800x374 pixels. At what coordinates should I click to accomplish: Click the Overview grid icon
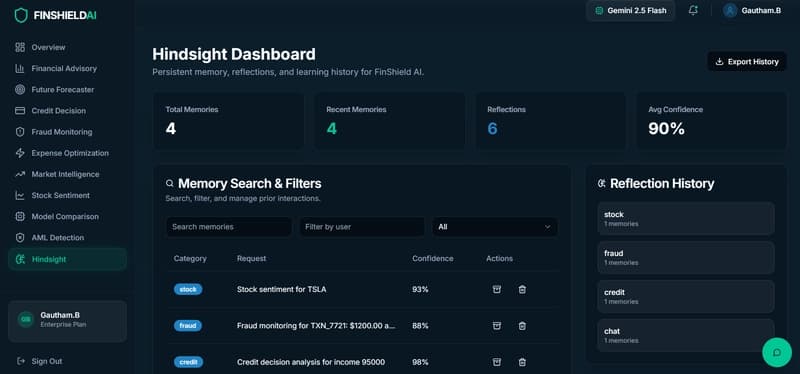(x=20, y=47)
